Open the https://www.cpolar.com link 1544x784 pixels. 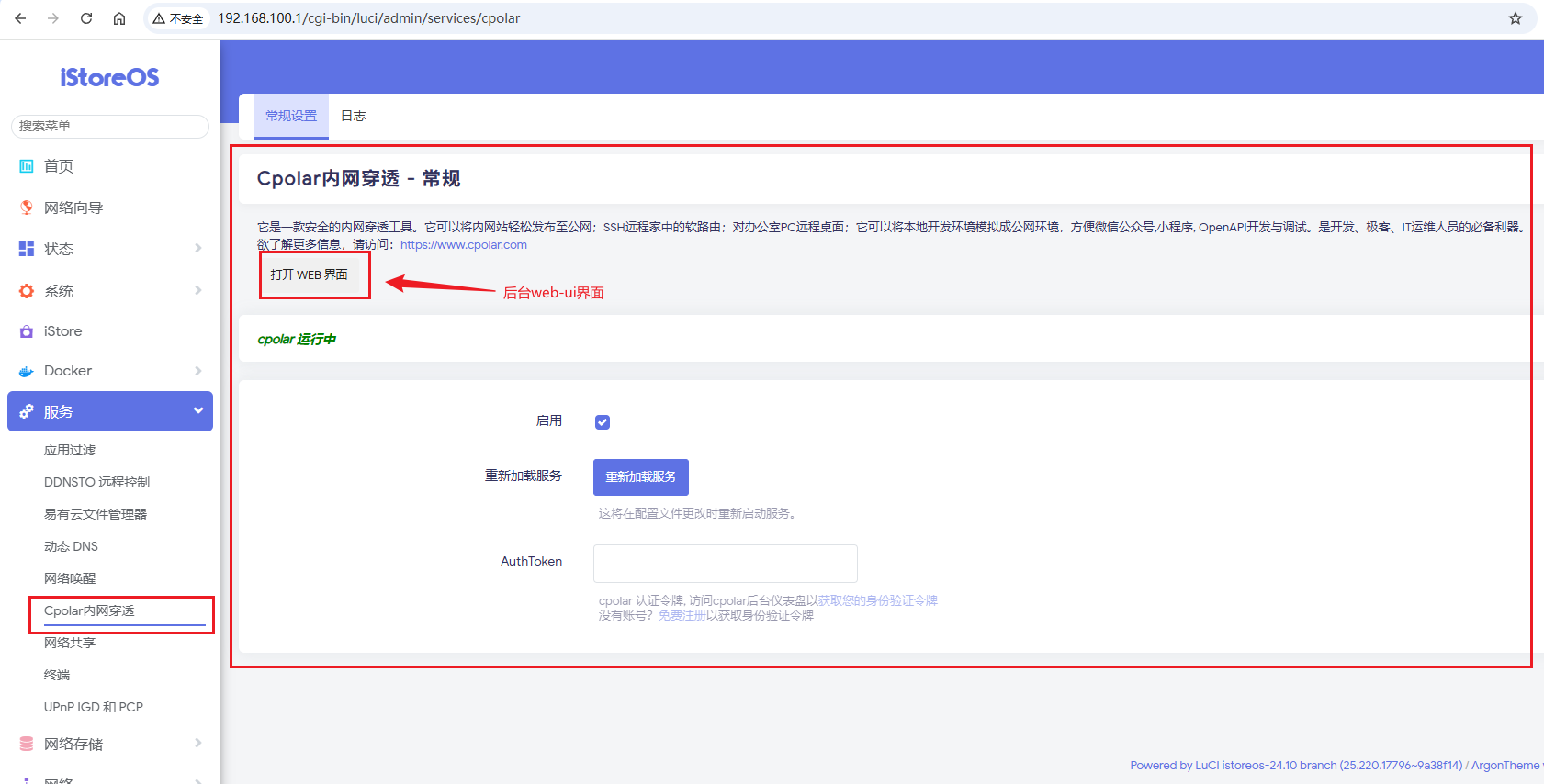click(464, 245)
